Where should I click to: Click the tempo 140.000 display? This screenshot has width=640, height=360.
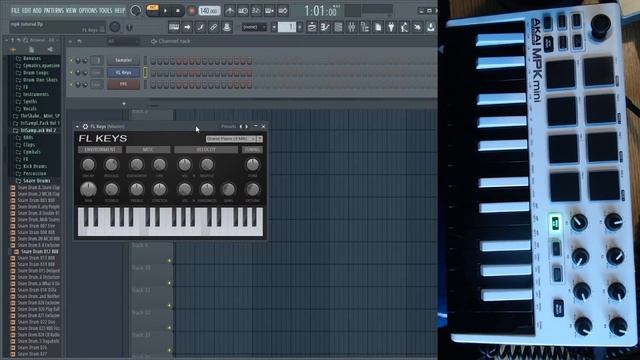[x=209, y=11]
